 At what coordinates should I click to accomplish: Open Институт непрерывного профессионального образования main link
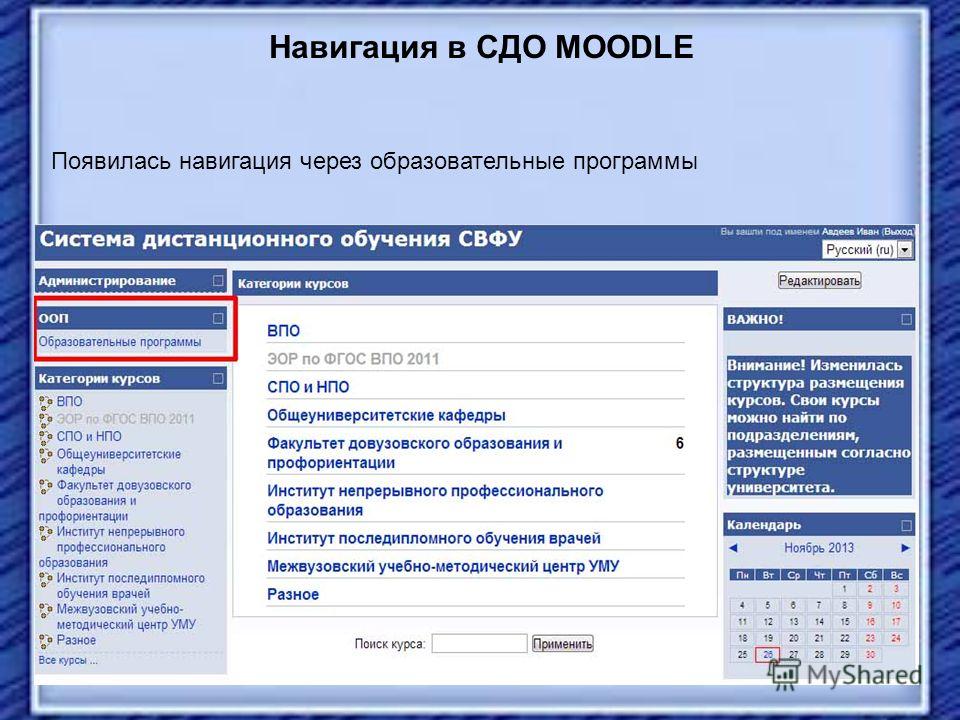435,500
